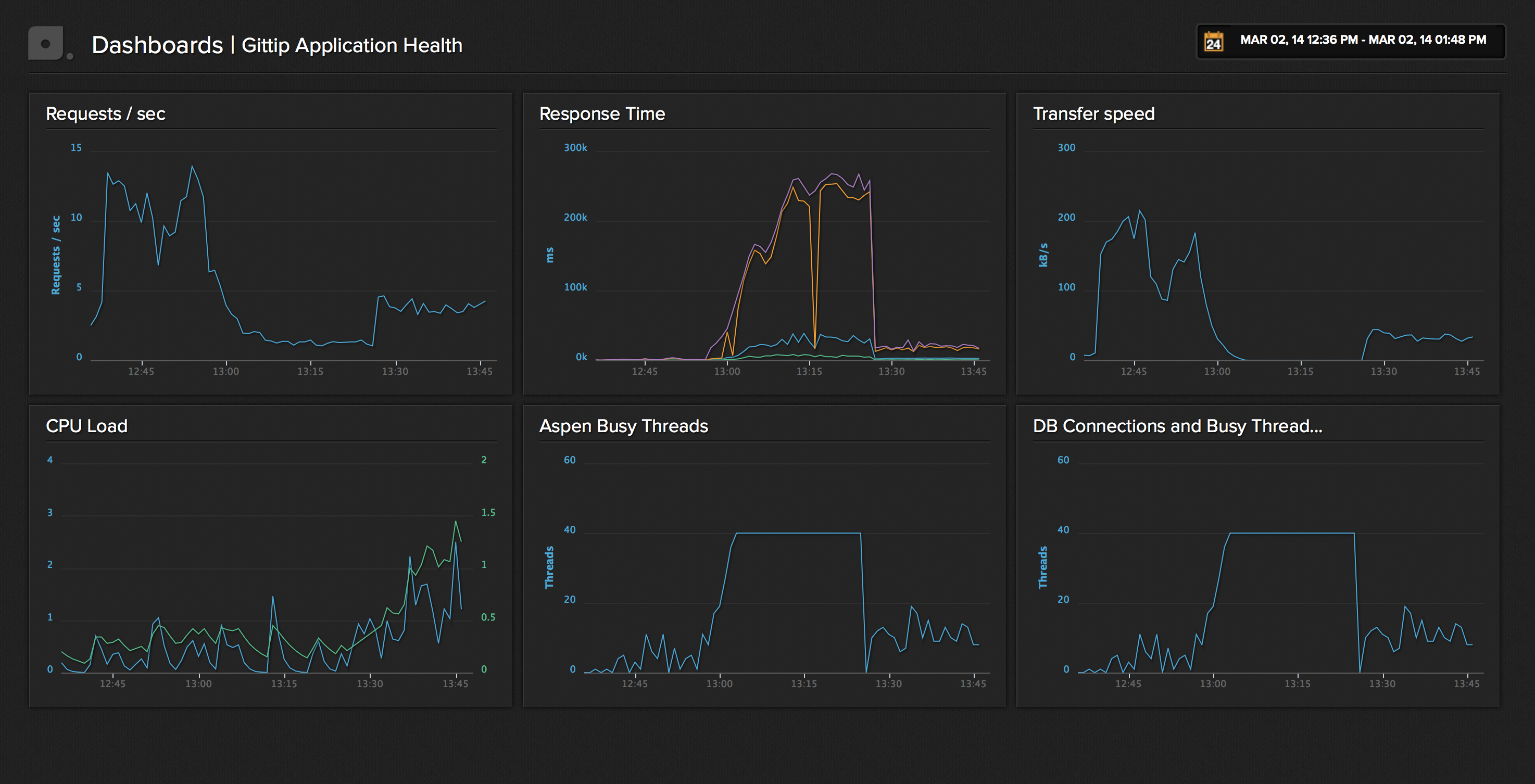Click the Transfer speed chart plot

click(x=1284, y=256)
